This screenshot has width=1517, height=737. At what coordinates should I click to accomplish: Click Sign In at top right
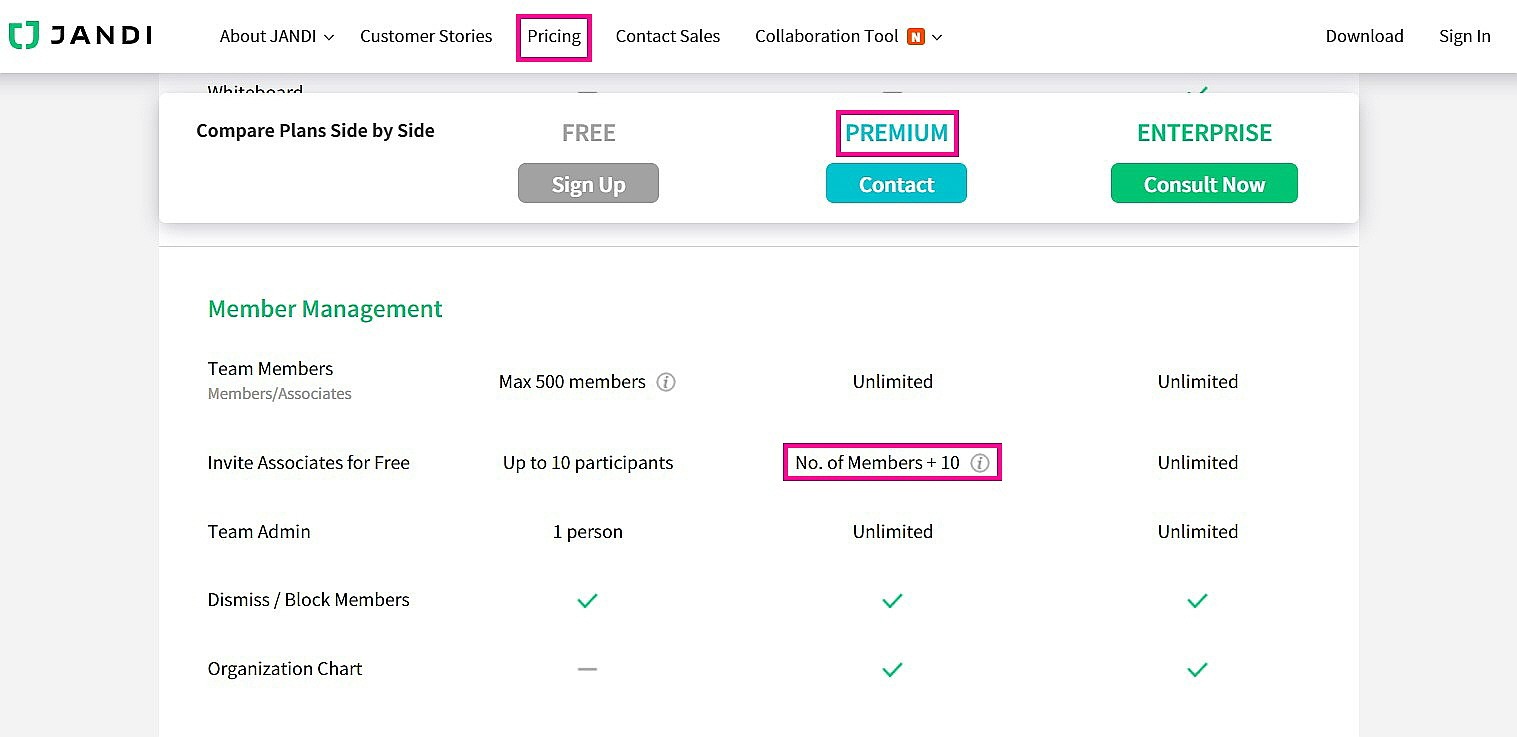coord(1464,36)
